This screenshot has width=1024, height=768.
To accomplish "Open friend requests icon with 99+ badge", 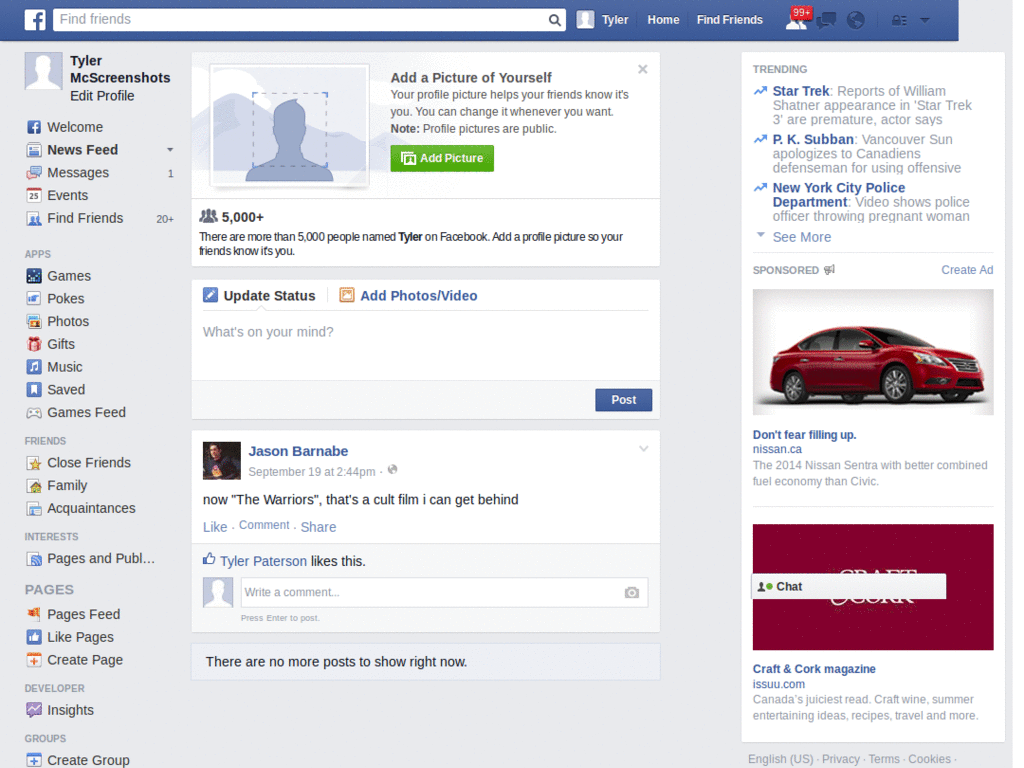I will tap(797, 19).
